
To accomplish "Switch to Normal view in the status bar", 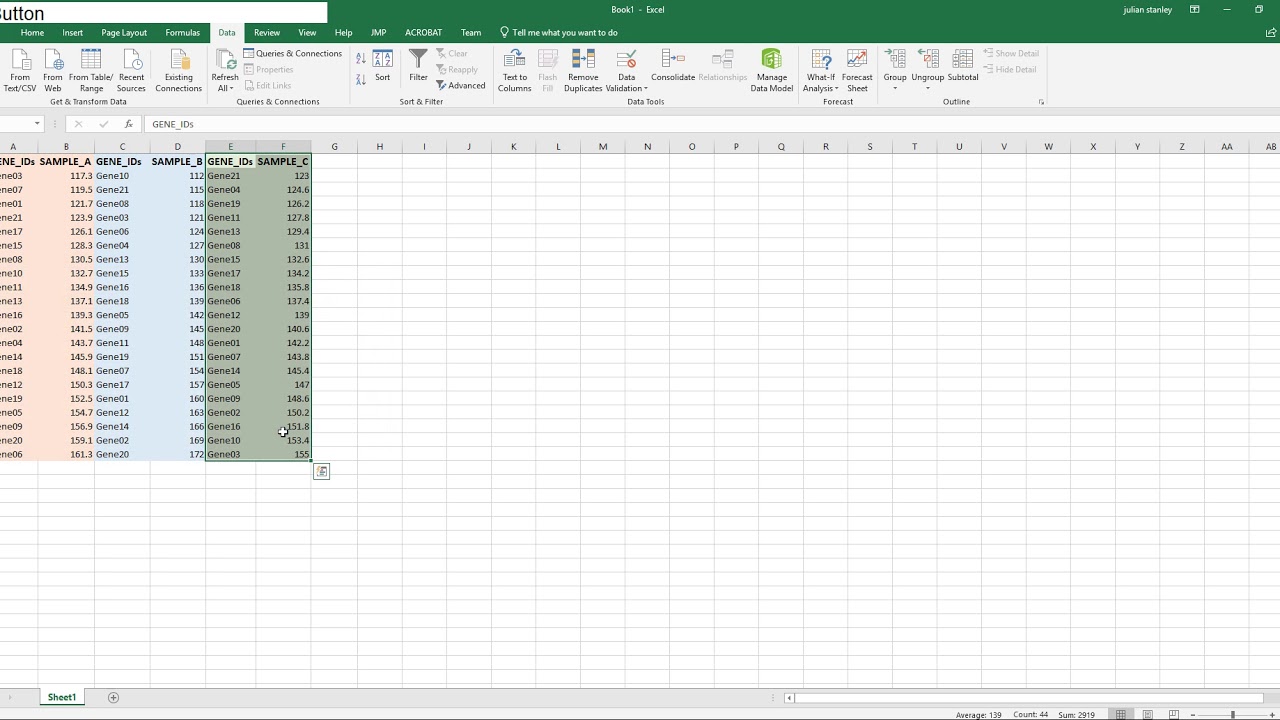I will click(1121, 714).
